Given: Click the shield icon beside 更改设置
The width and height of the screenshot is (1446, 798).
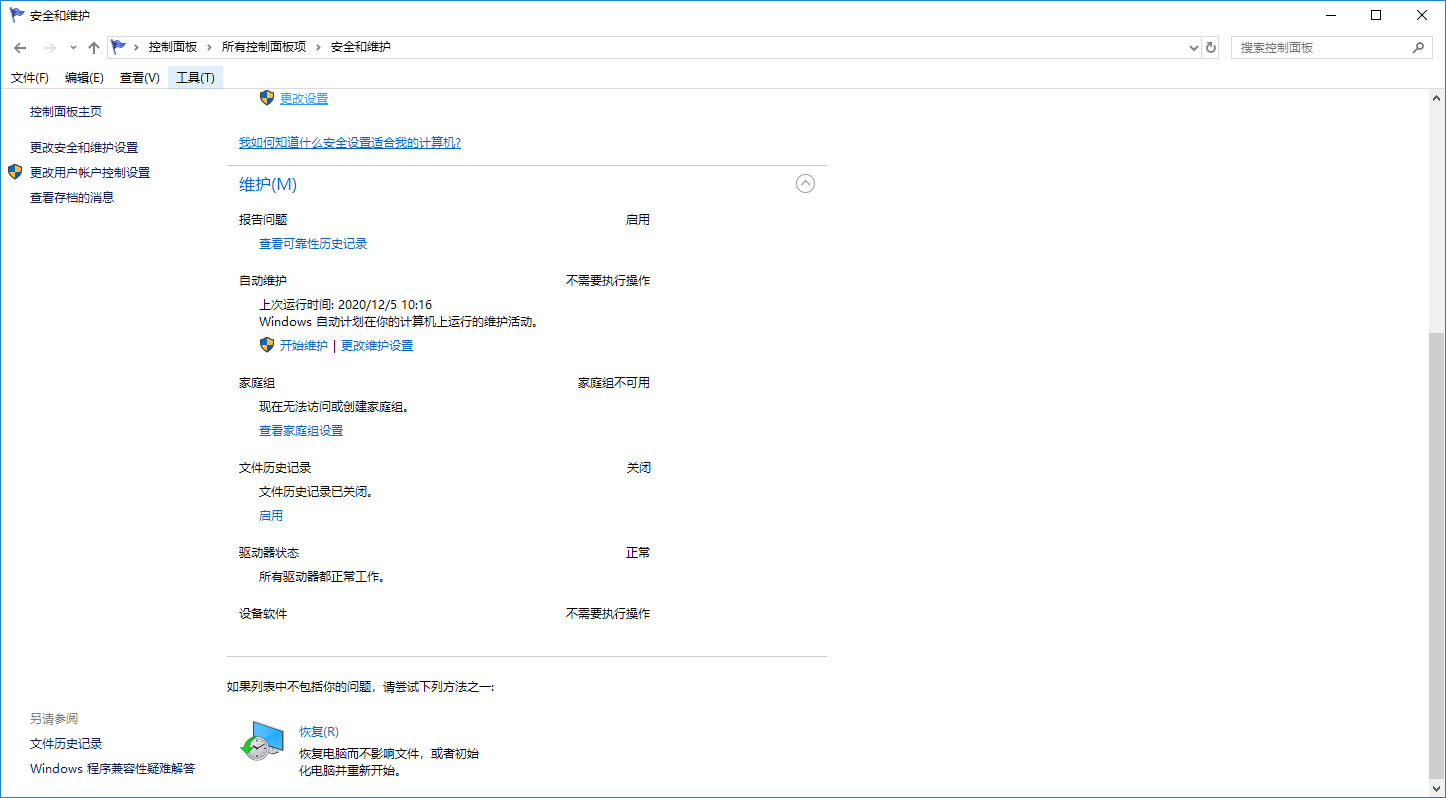Looking at the screenshot, I should pyautogui.click(x=266, y=98).
